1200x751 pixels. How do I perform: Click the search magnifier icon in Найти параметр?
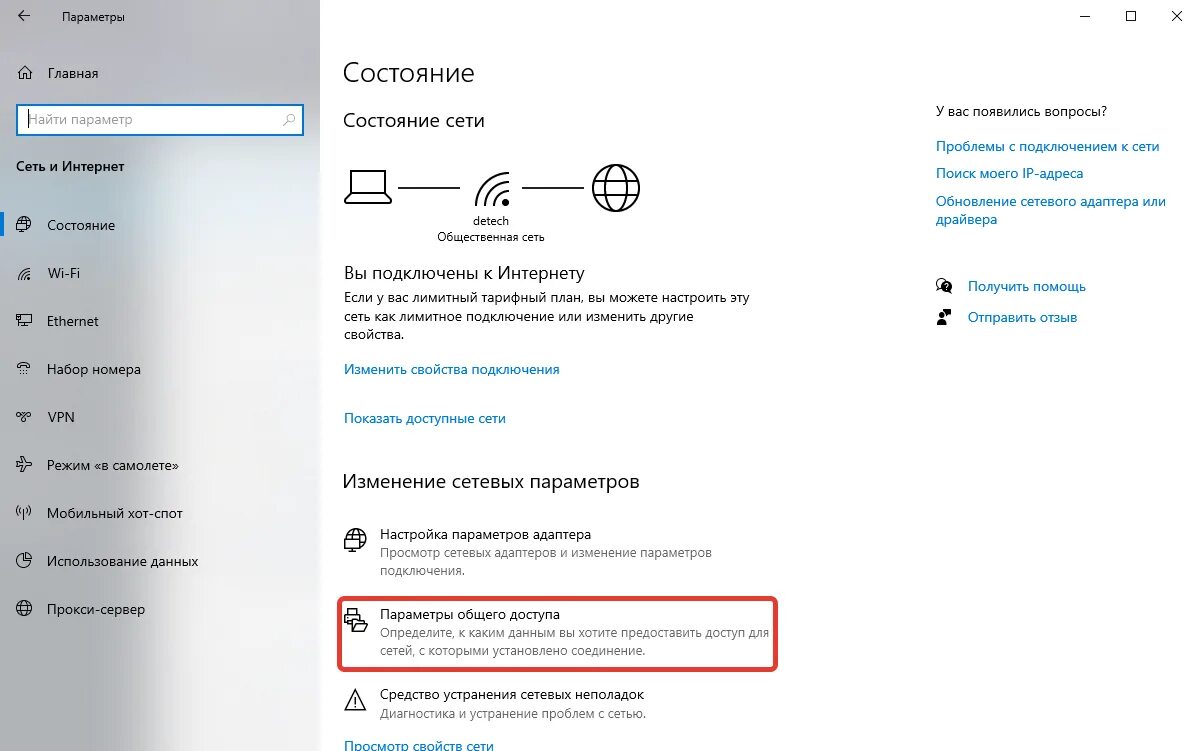point(290,119)
